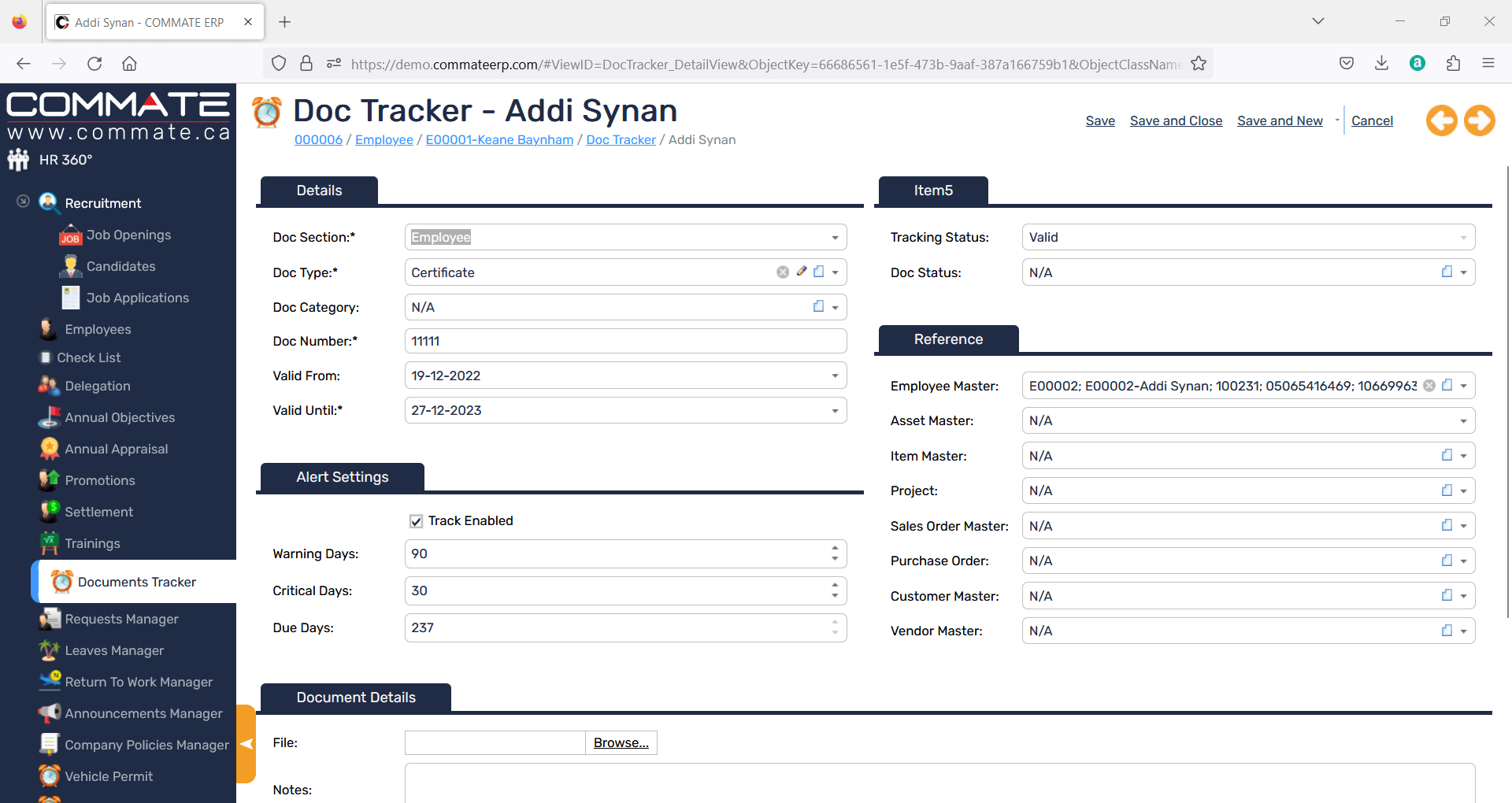1512x803 pixels.
Task: Create new Purchase Order record icon
Action: [x=1447, y=560]
